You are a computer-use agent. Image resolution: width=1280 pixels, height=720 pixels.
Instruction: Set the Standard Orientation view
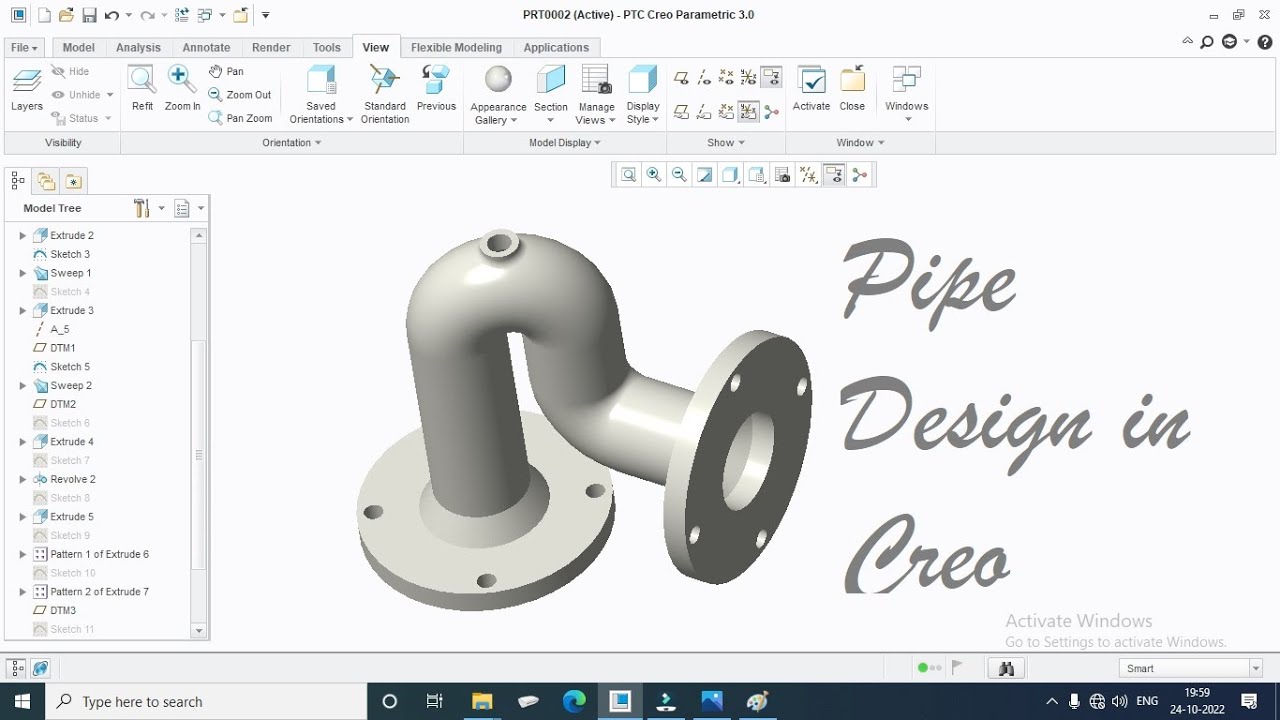(385, 95)
